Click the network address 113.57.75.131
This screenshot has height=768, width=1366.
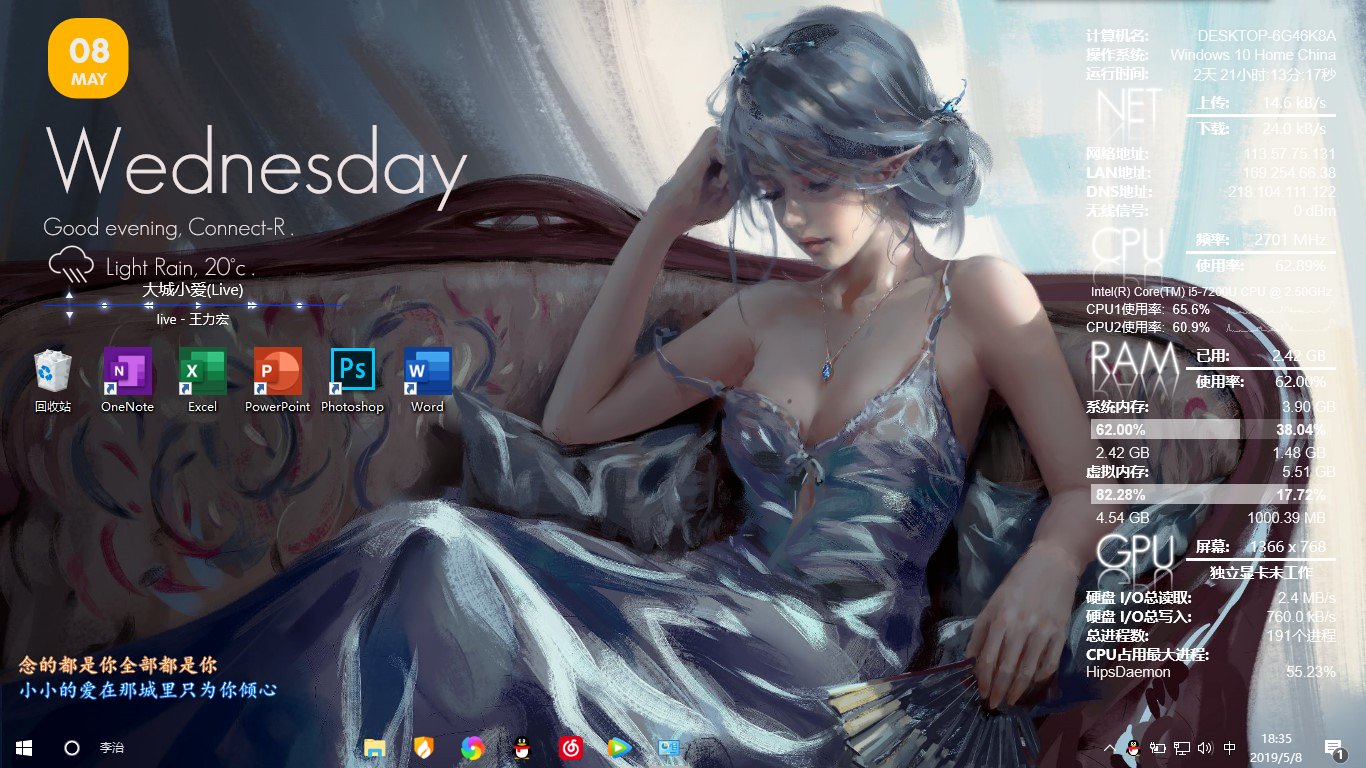click(1290, 154)
